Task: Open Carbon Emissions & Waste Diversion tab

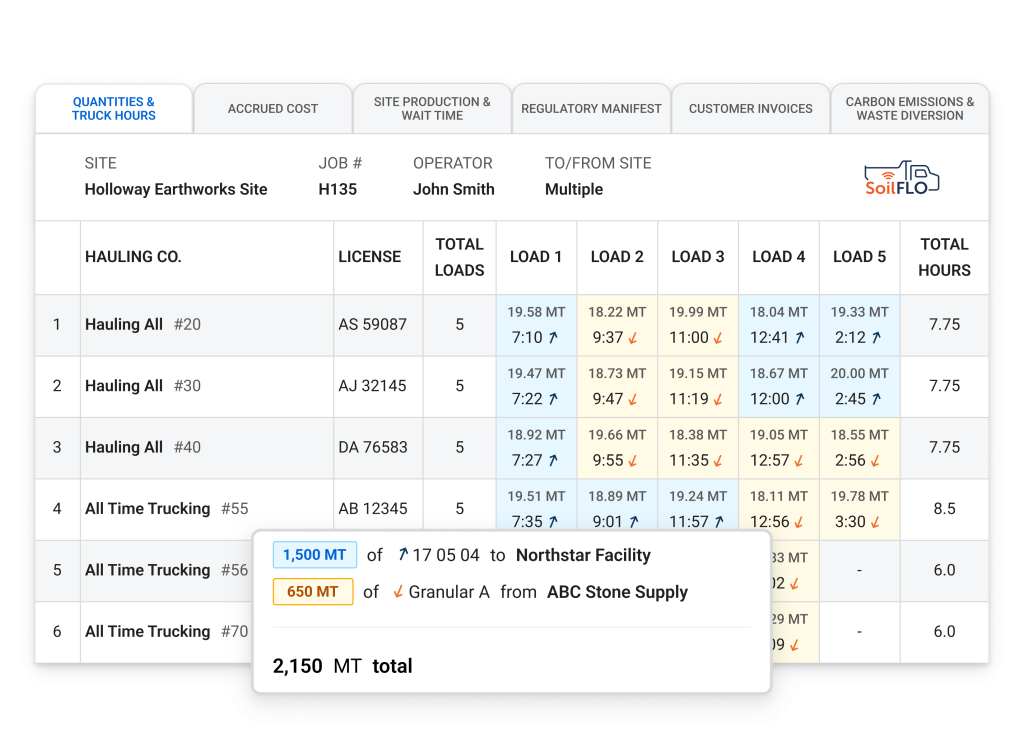Action: coord(910,108)
